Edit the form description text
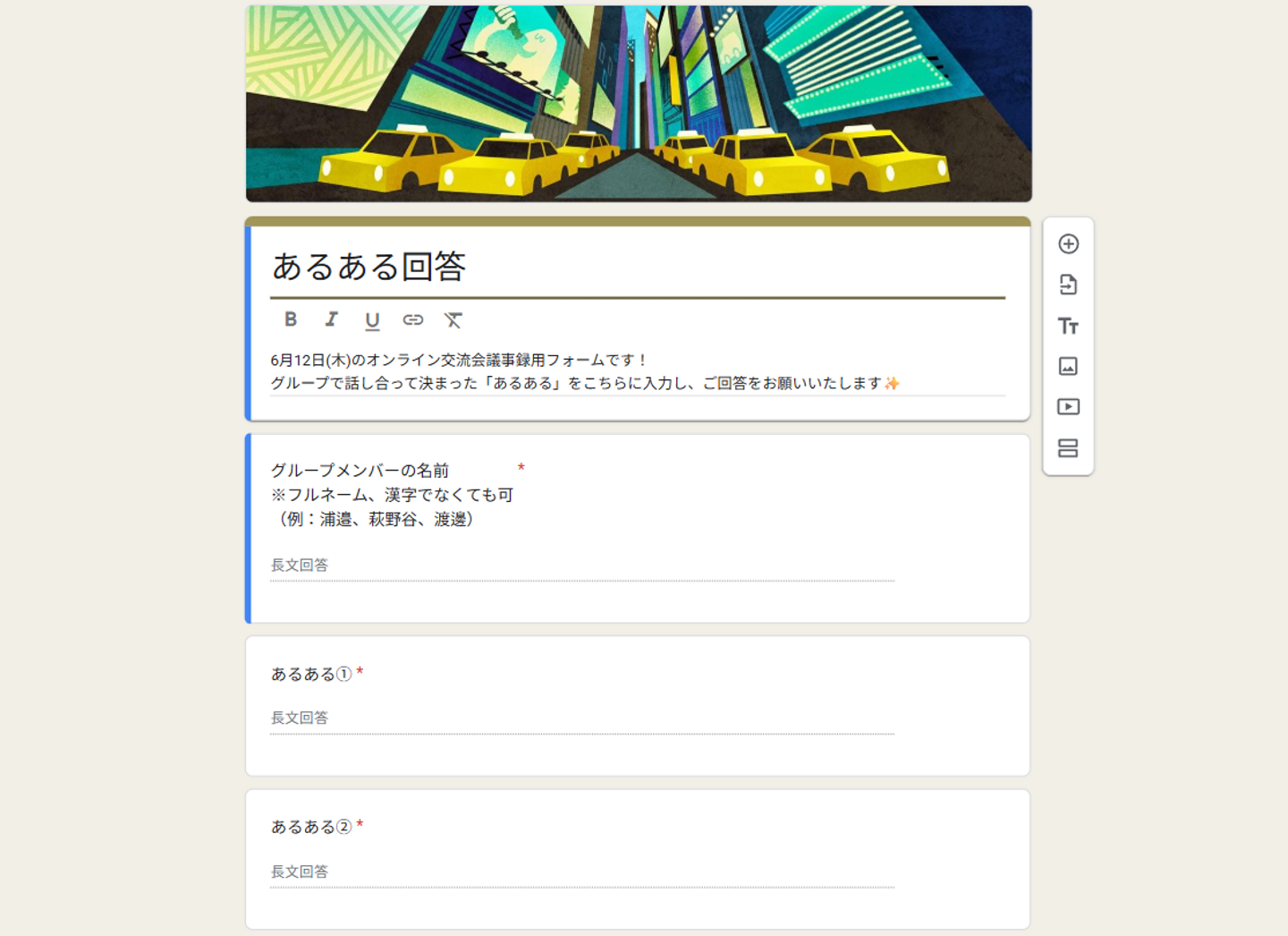The width and height of the screenshot is (1288, 936). (638, 371)
